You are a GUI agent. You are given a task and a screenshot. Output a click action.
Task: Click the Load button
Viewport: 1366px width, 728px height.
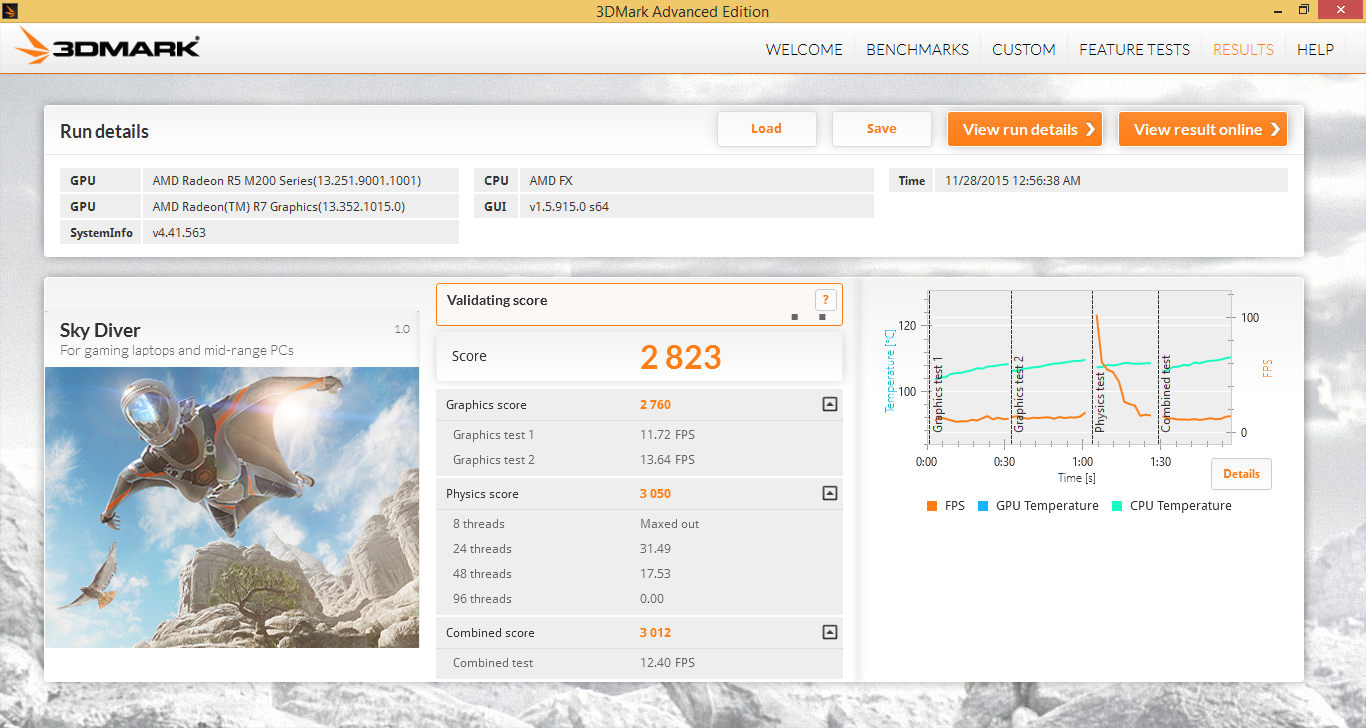coord(766,128)
